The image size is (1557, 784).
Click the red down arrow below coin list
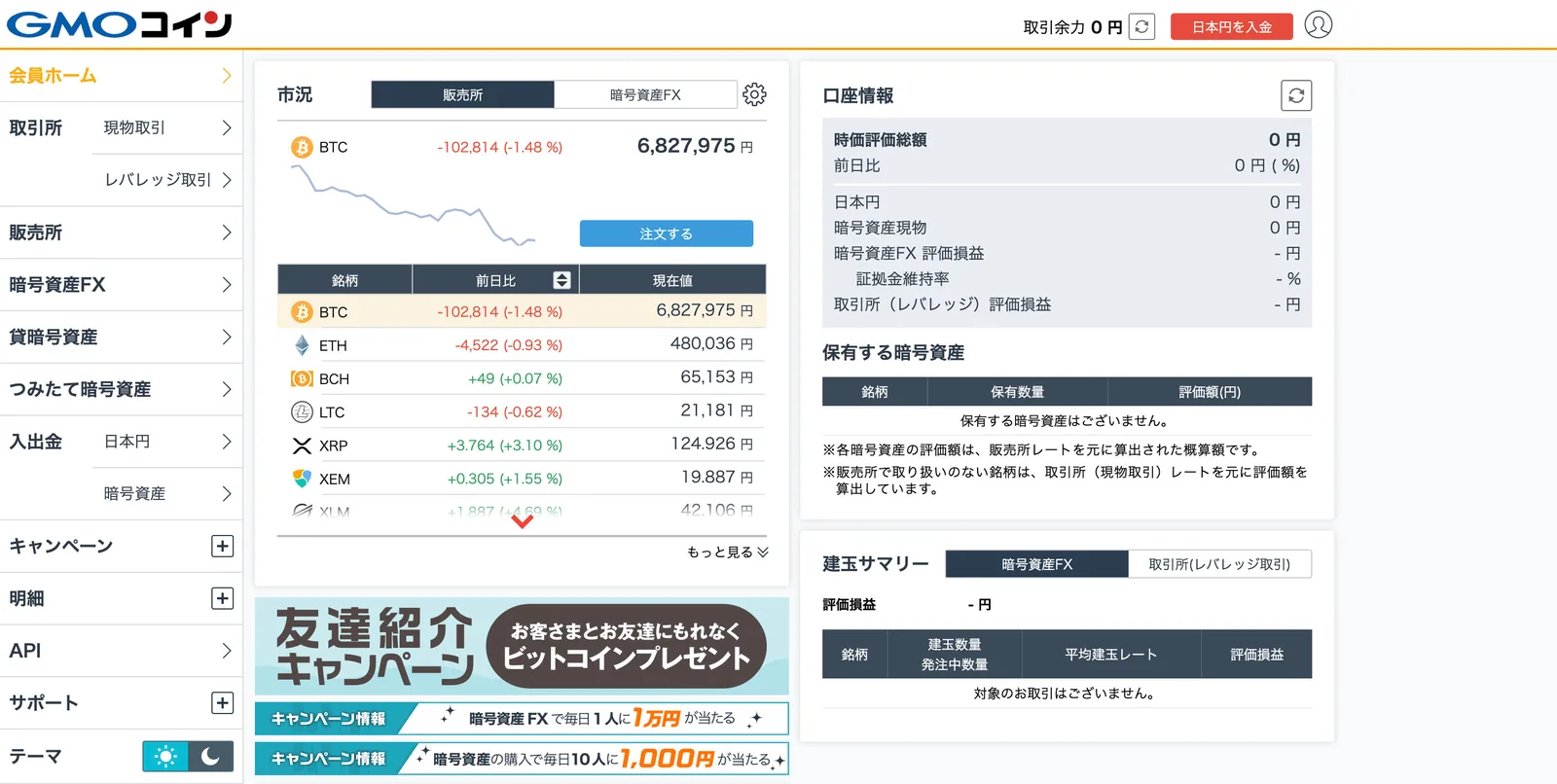[523, 521]
